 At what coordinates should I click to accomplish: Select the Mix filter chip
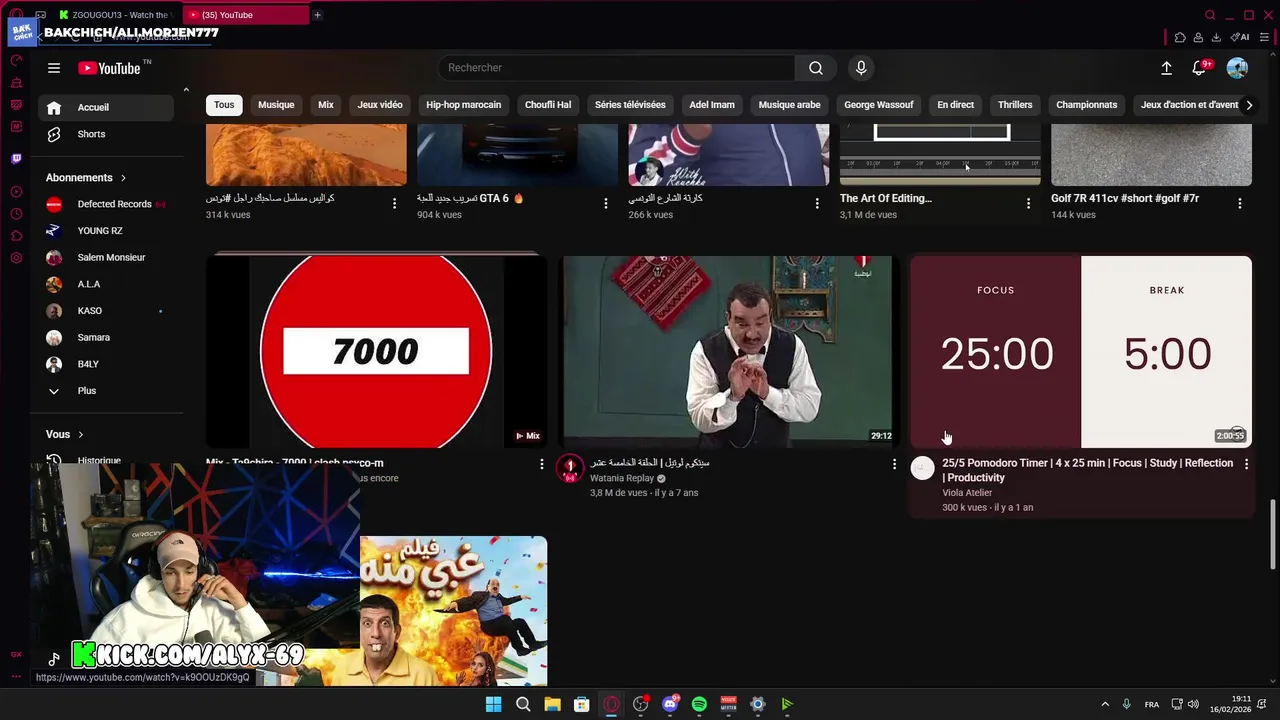[326, 105]
